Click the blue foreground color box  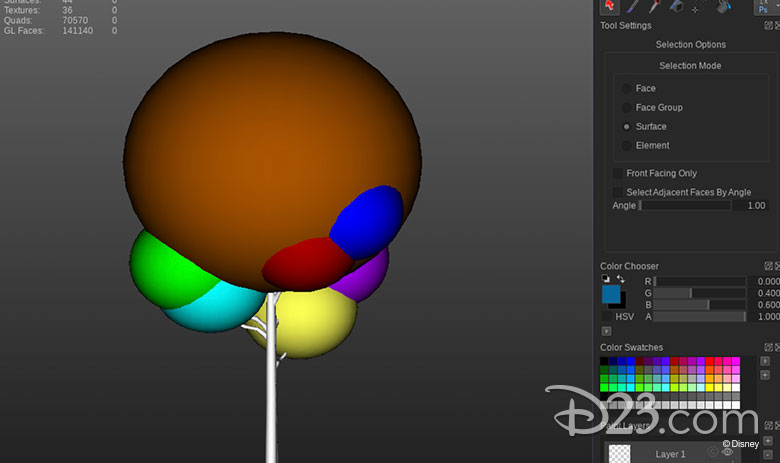611,294
